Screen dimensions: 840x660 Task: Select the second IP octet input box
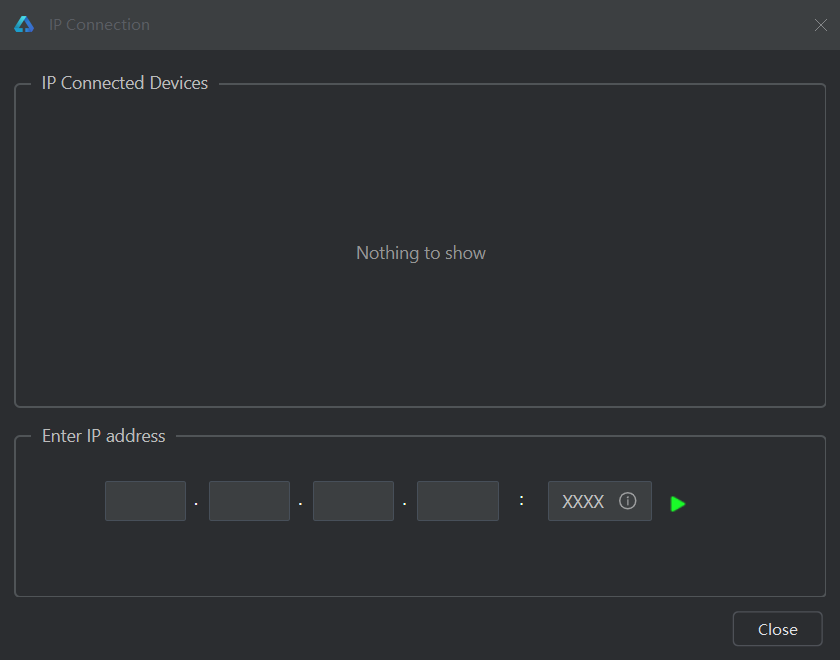(249, 501)
